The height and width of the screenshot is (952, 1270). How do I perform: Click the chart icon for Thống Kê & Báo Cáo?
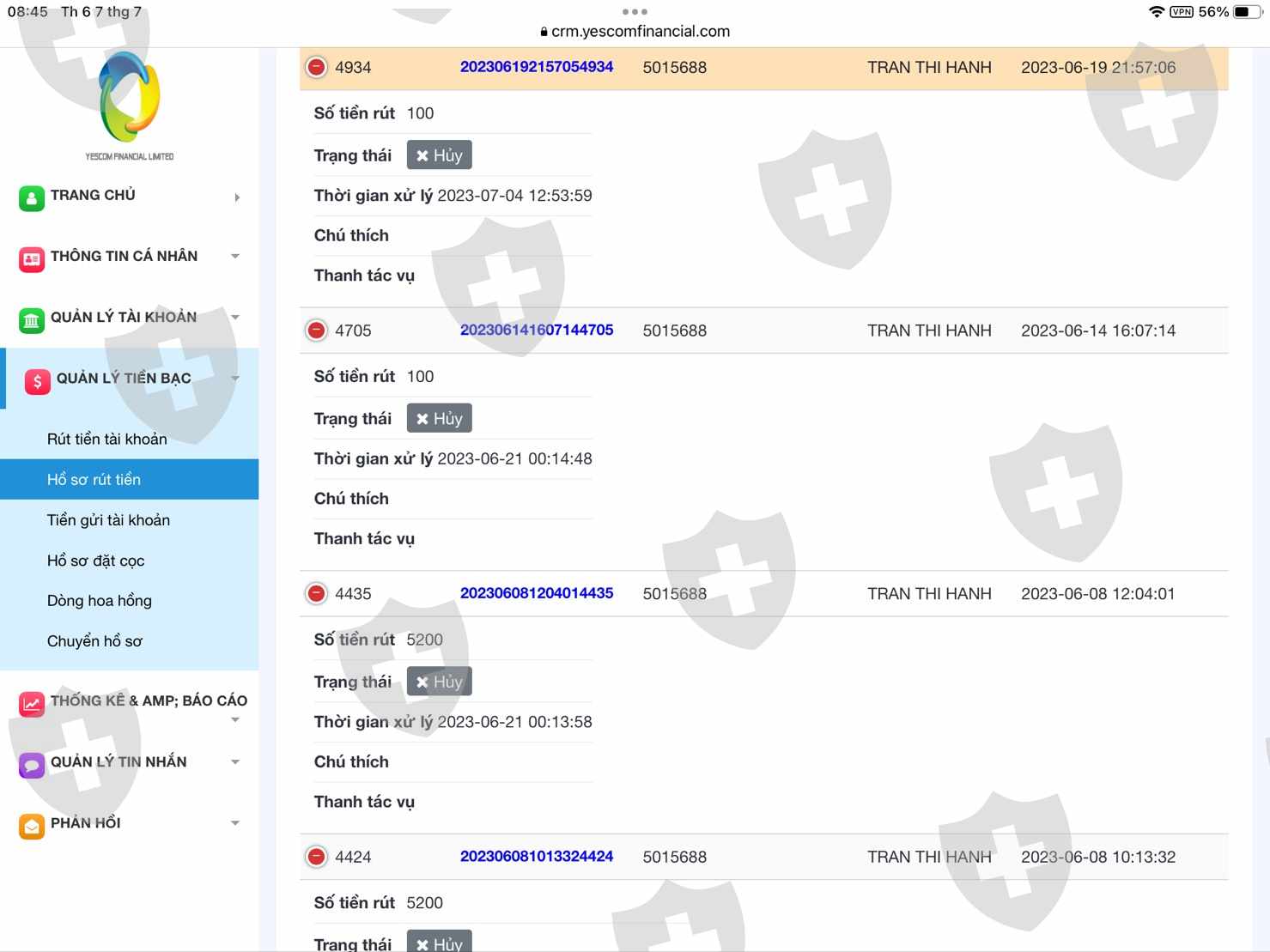coord(32,704)
